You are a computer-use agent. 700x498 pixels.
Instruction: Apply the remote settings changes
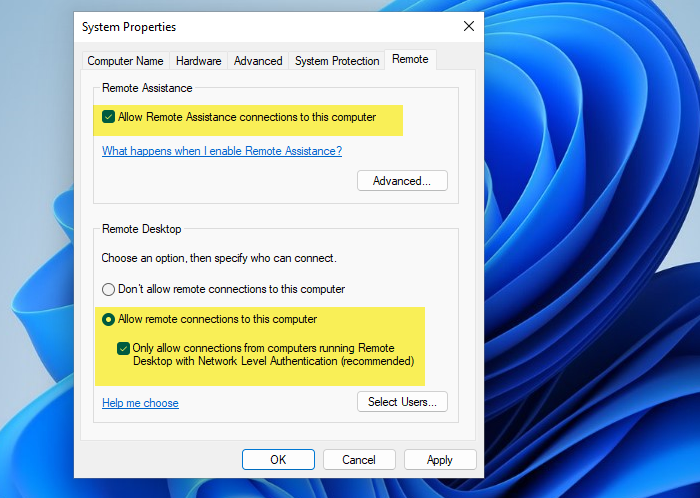[x=440, y=460]
